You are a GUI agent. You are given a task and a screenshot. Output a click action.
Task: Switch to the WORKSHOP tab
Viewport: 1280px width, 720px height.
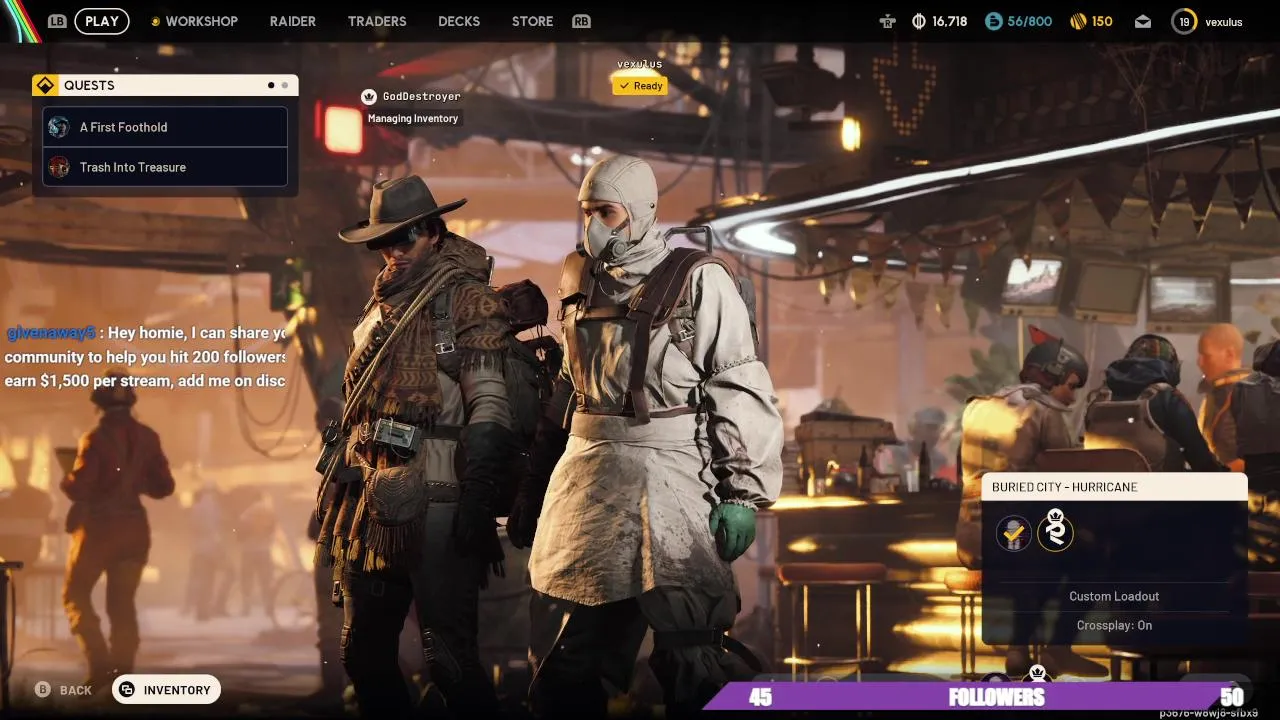201,21
